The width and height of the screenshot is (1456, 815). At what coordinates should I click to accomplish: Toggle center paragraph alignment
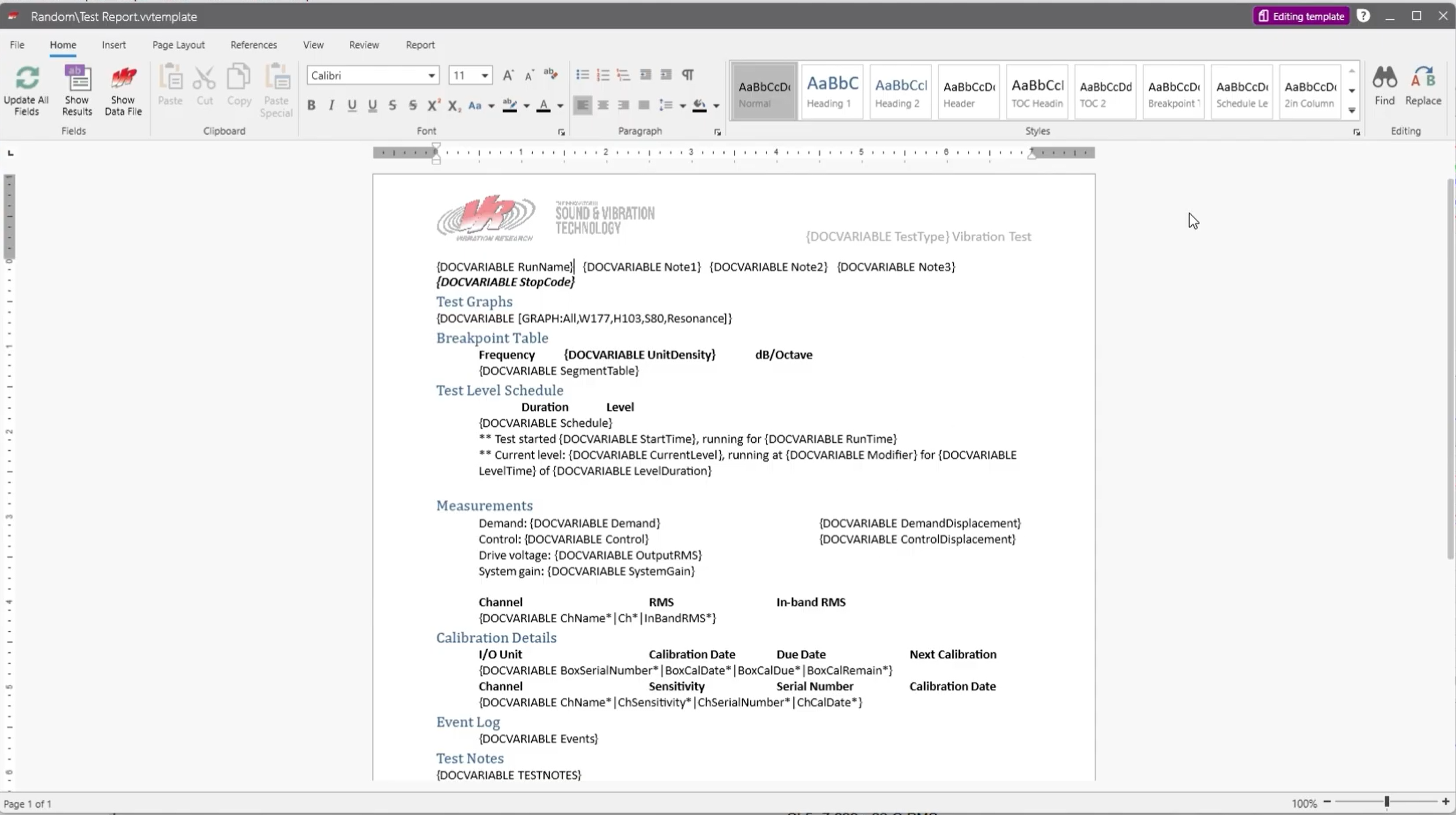click(x=602, y=106)
